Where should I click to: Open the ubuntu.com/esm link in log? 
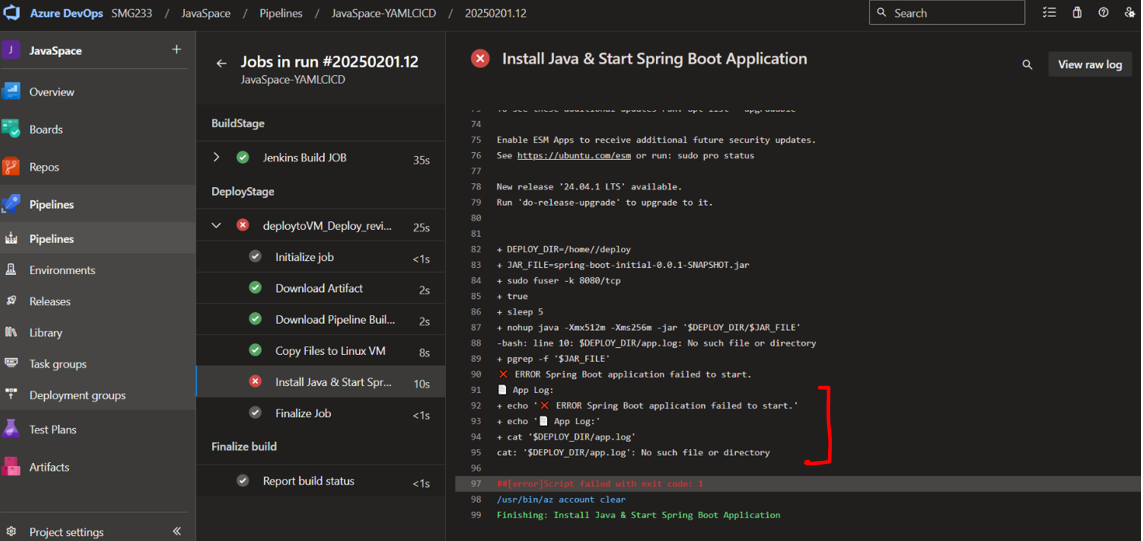click(573, 156)
